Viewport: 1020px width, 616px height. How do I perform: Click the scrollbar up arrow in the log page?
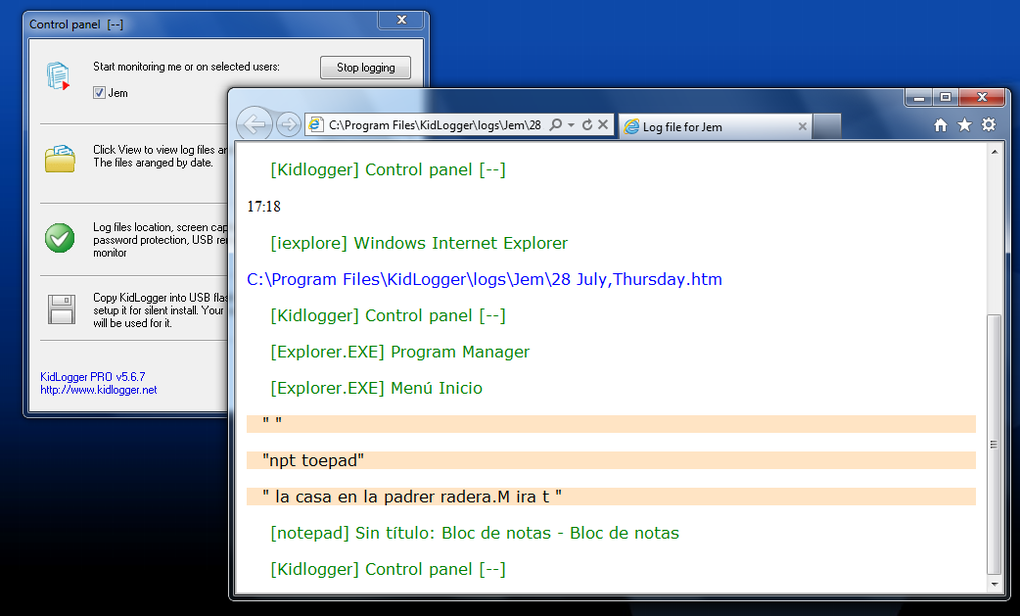pyautogui.click(x=994, y=152)
